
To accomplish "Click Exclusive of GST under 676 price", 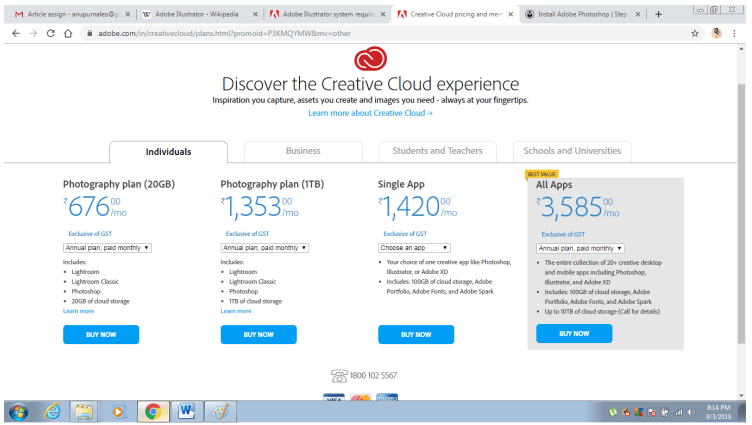I will (90, 234).
